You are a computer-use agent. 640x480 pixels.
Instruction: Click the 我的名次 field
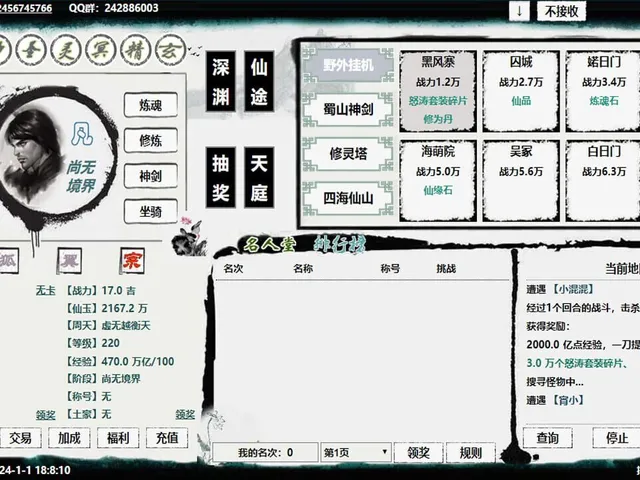point(265,452)
